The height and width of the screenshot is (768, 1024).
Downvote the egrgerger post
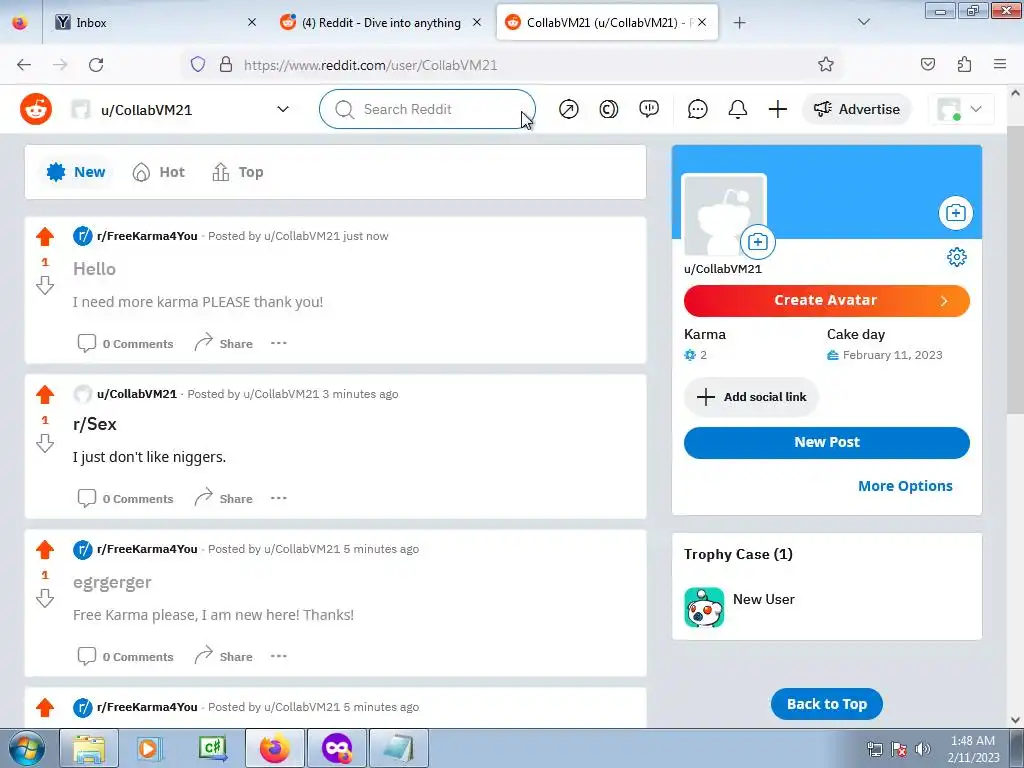[45, 598]
